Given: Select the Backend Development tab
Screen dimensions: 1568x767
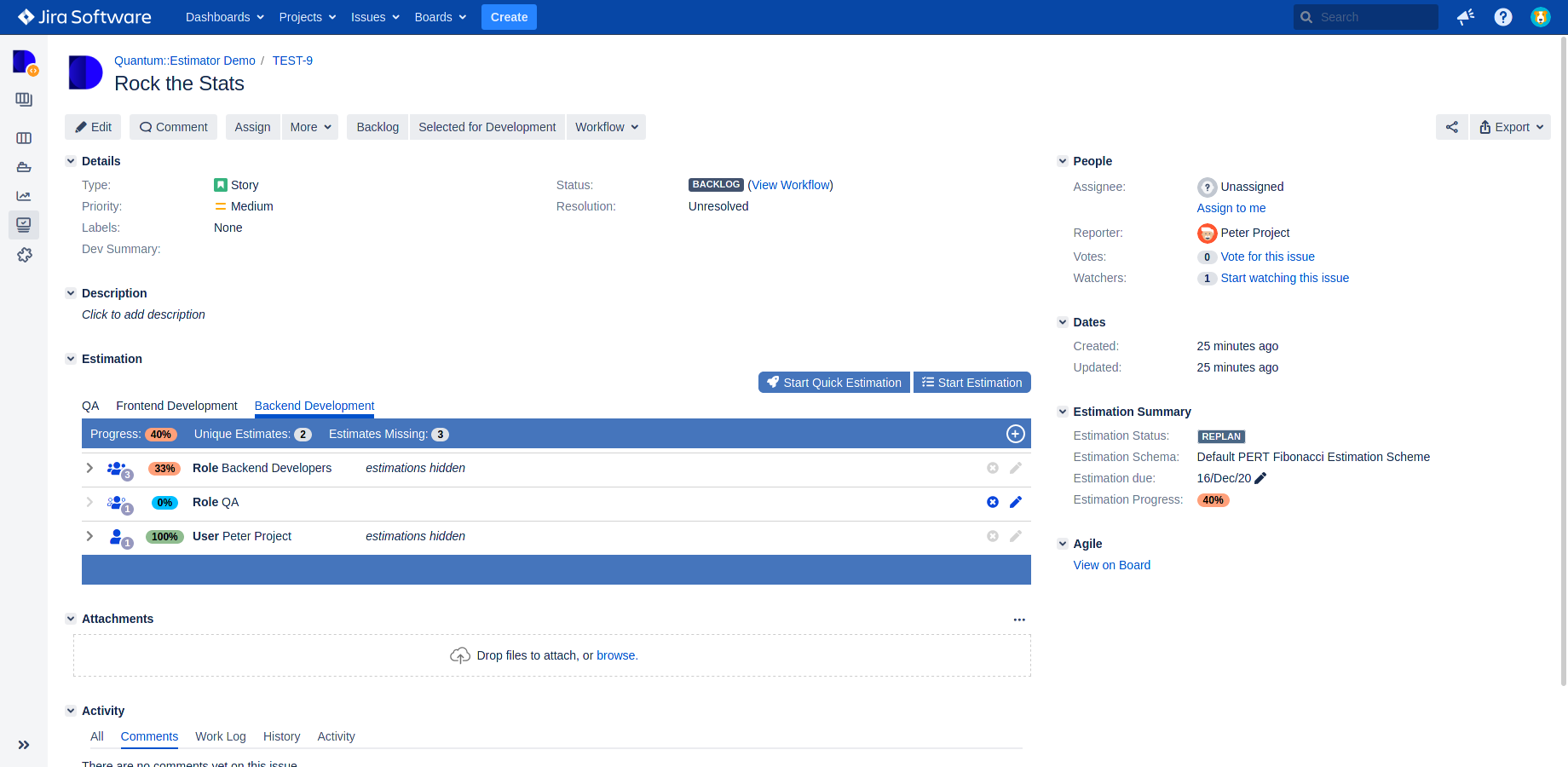Looking at the screenshot, I should click(x=314, y=406).
